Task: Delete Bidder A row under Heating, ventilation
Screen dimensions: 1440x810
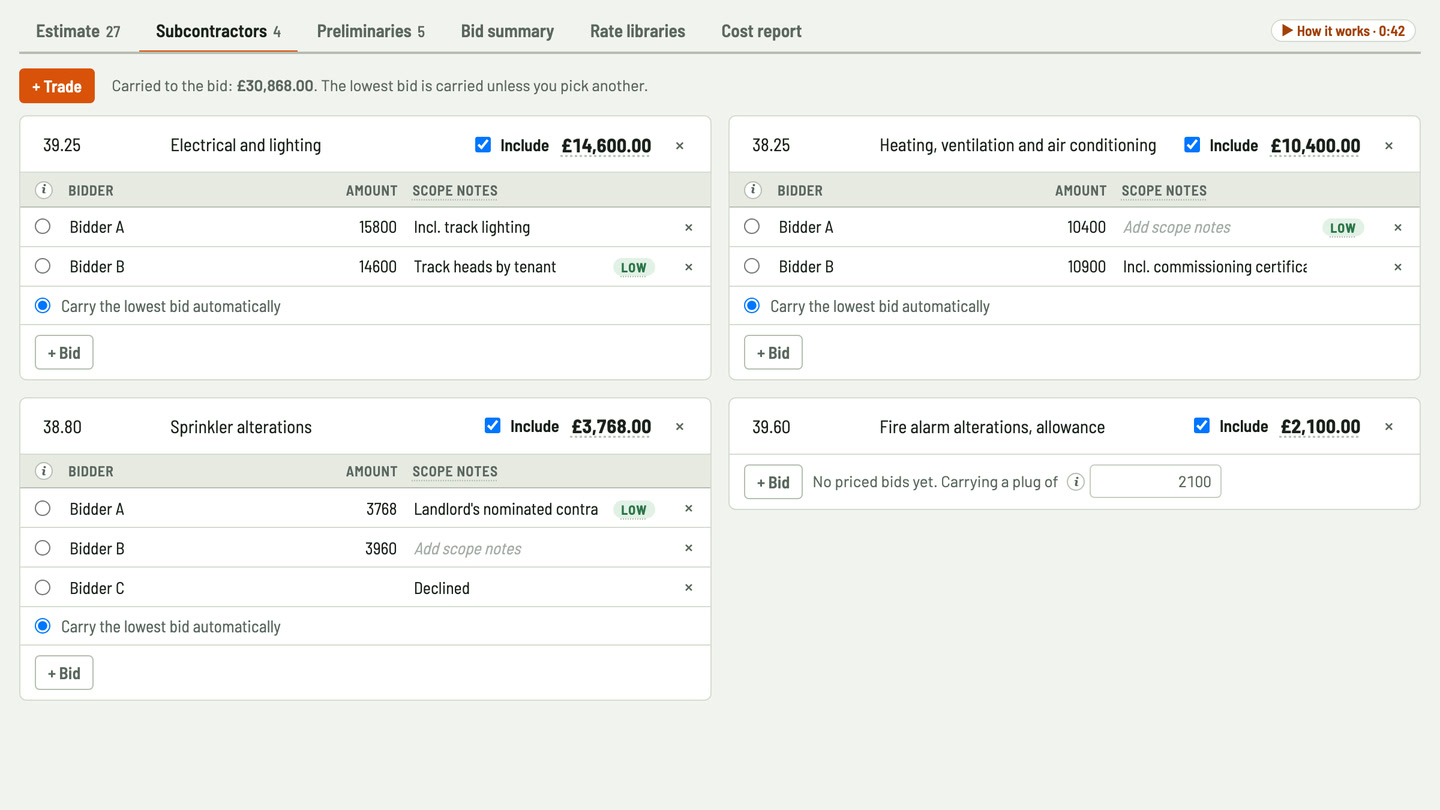Action: [1398, 228]
